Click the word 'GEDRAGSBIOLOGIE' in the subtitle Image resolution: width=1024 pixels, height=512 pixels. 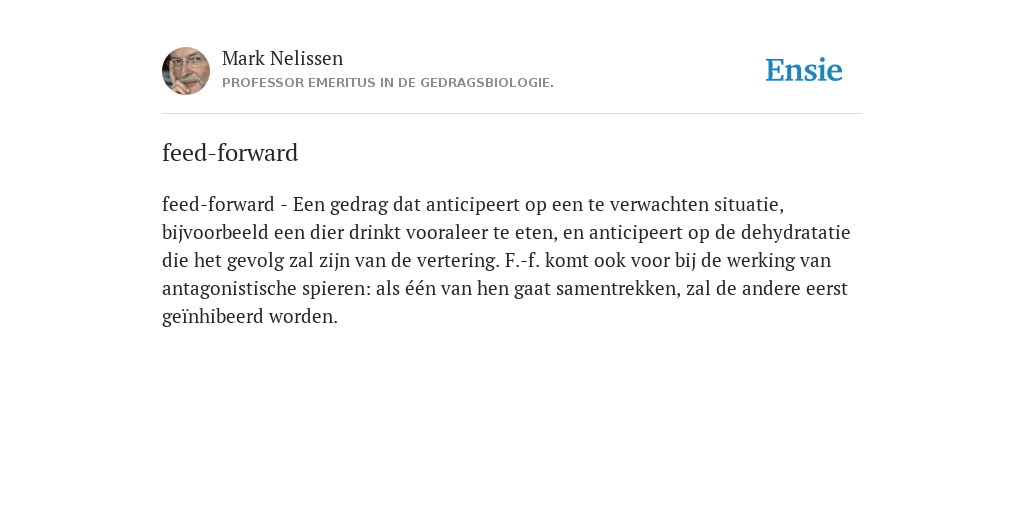click(x=487, y=83)
